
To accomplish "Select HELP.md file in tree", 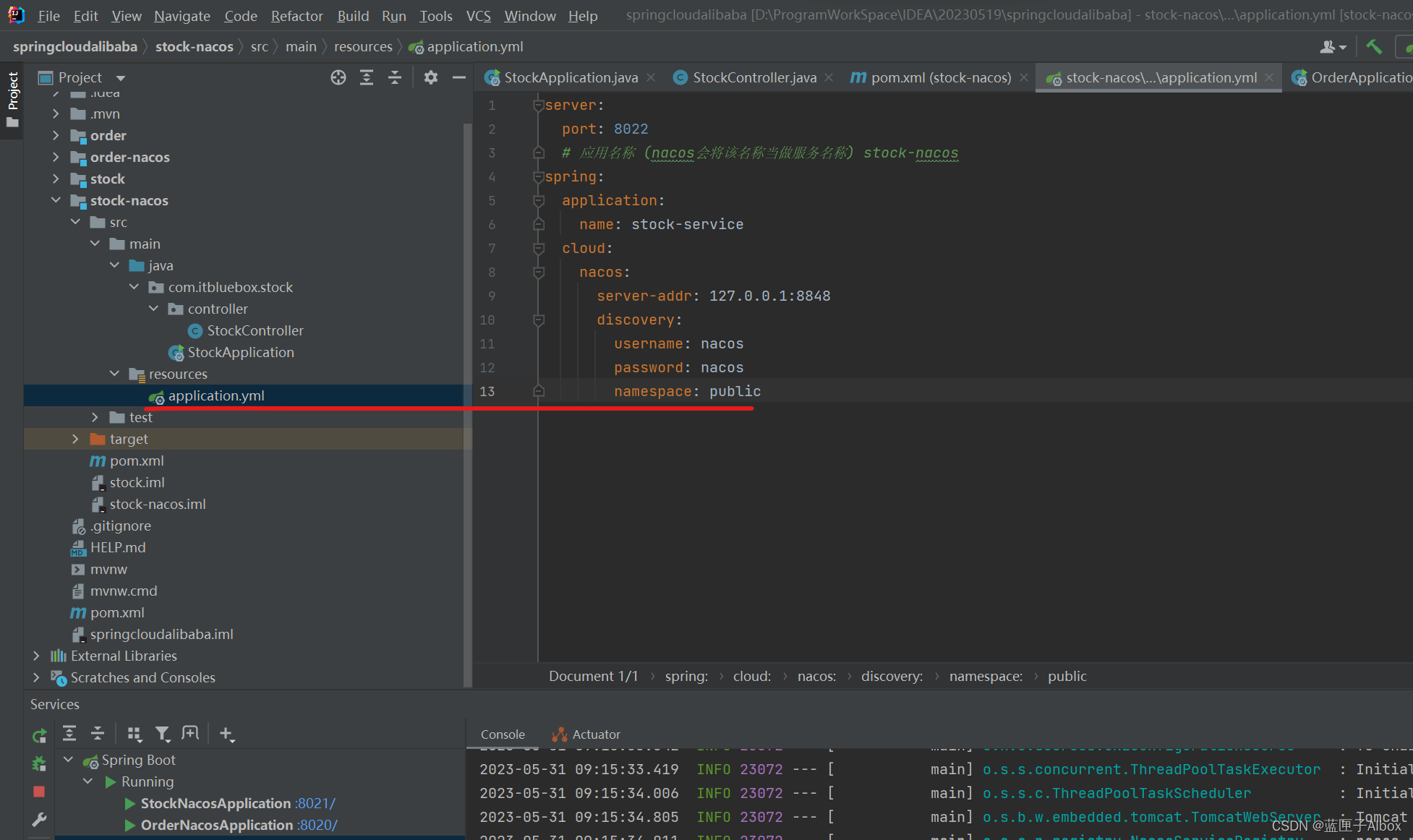I will tap(118, 547).
